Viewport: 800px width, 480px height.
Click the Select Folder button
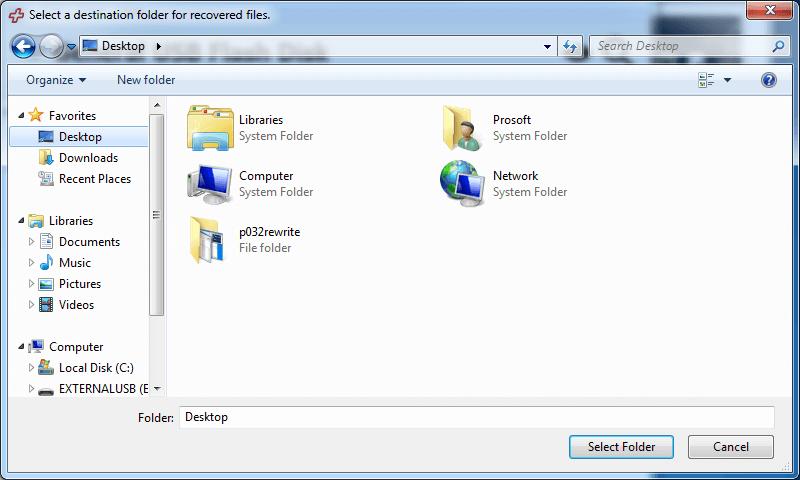[621, 447]
